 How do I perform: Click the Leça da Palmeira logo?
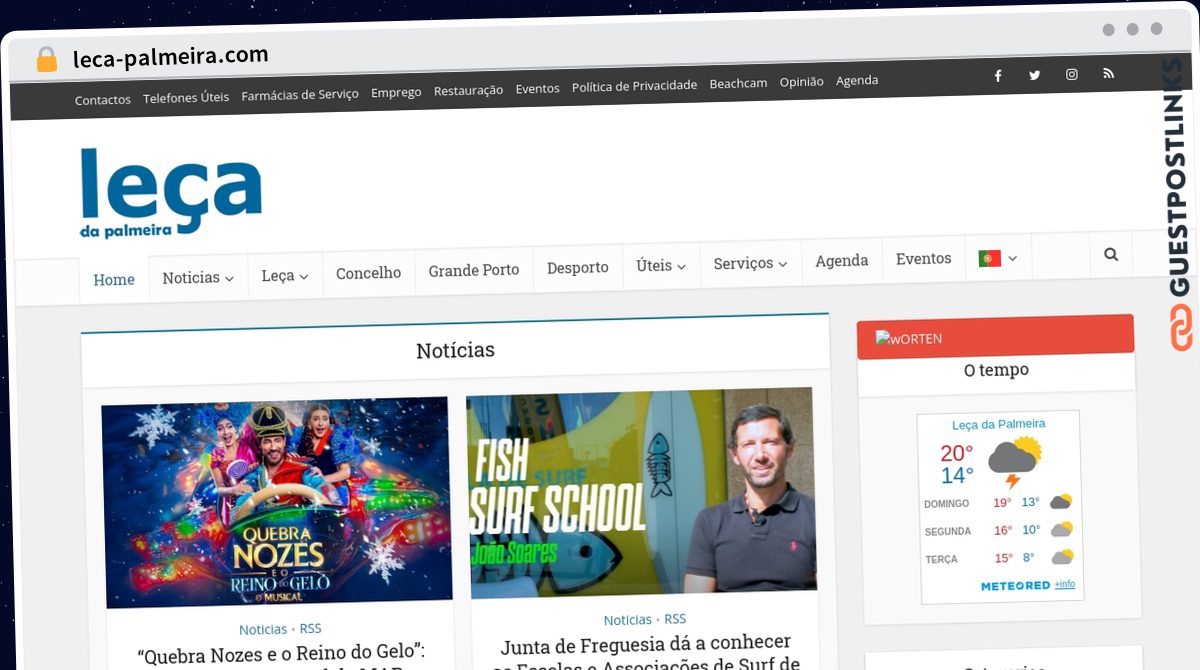(171, 193)
